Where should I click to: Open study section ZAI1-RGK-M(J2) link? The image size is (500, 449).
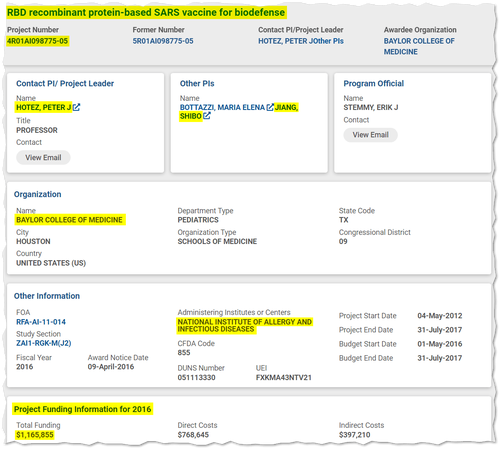pos(44,343)
